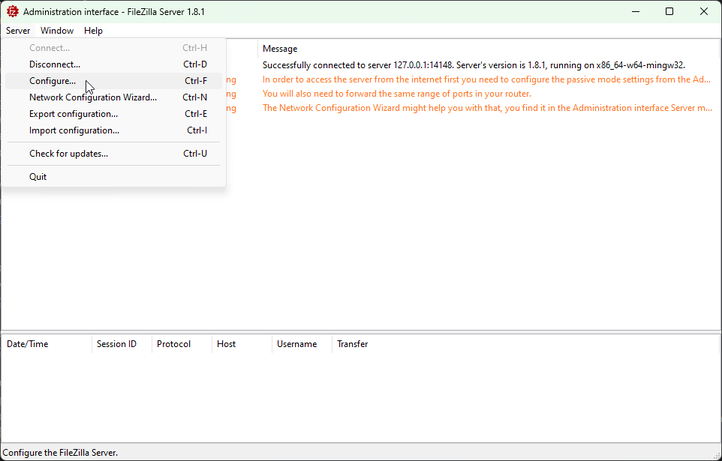Sort sessions by Username column
The width and height of the screenshot is (722, 461).
[302, 344]
